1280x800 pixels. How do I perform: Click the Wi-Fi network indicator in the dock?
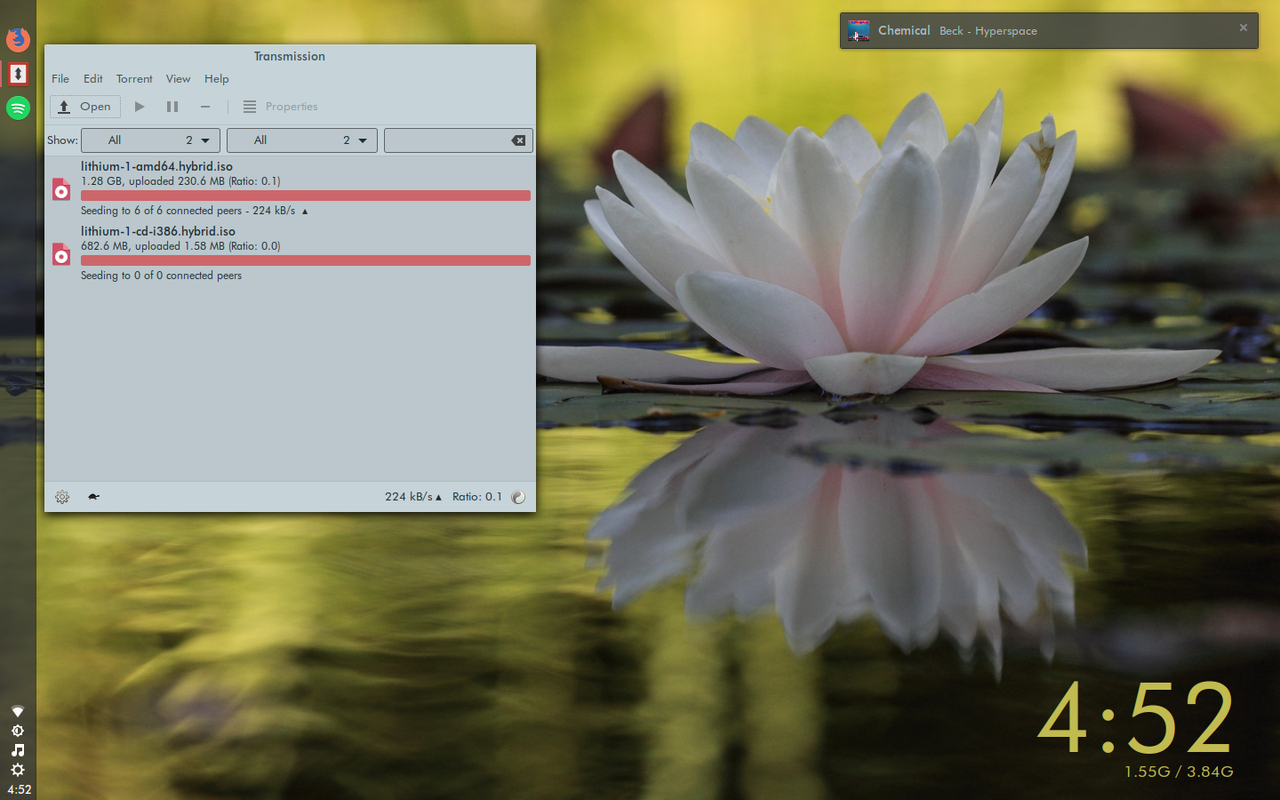(x=18, y=711)
